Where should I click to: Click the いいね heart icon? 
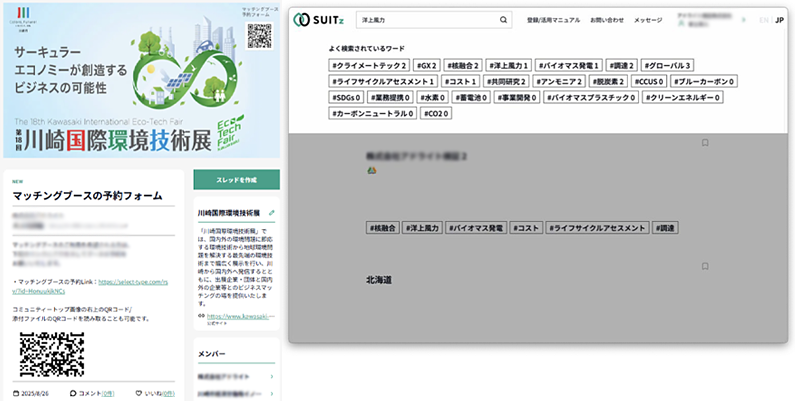click(x=139, y=394)
